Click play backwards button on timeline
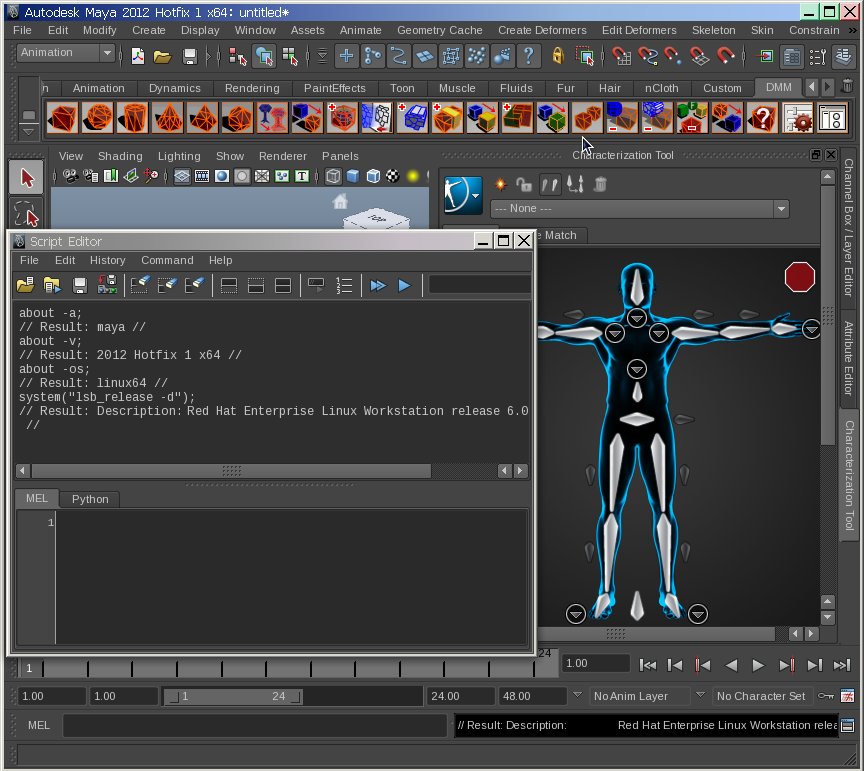Image resolution: width=864 pixels, height=771 pixels. 731,665
